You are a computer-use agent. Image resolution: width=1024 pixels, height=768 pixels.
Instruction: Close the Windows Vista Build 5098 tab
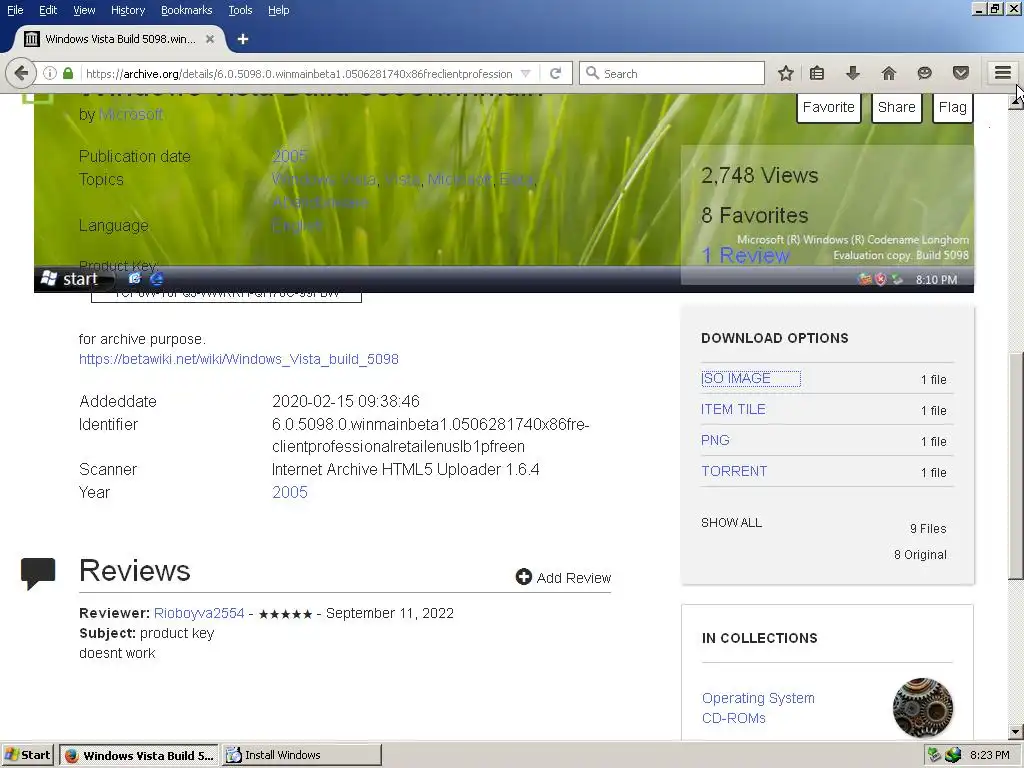coord(210,39)
